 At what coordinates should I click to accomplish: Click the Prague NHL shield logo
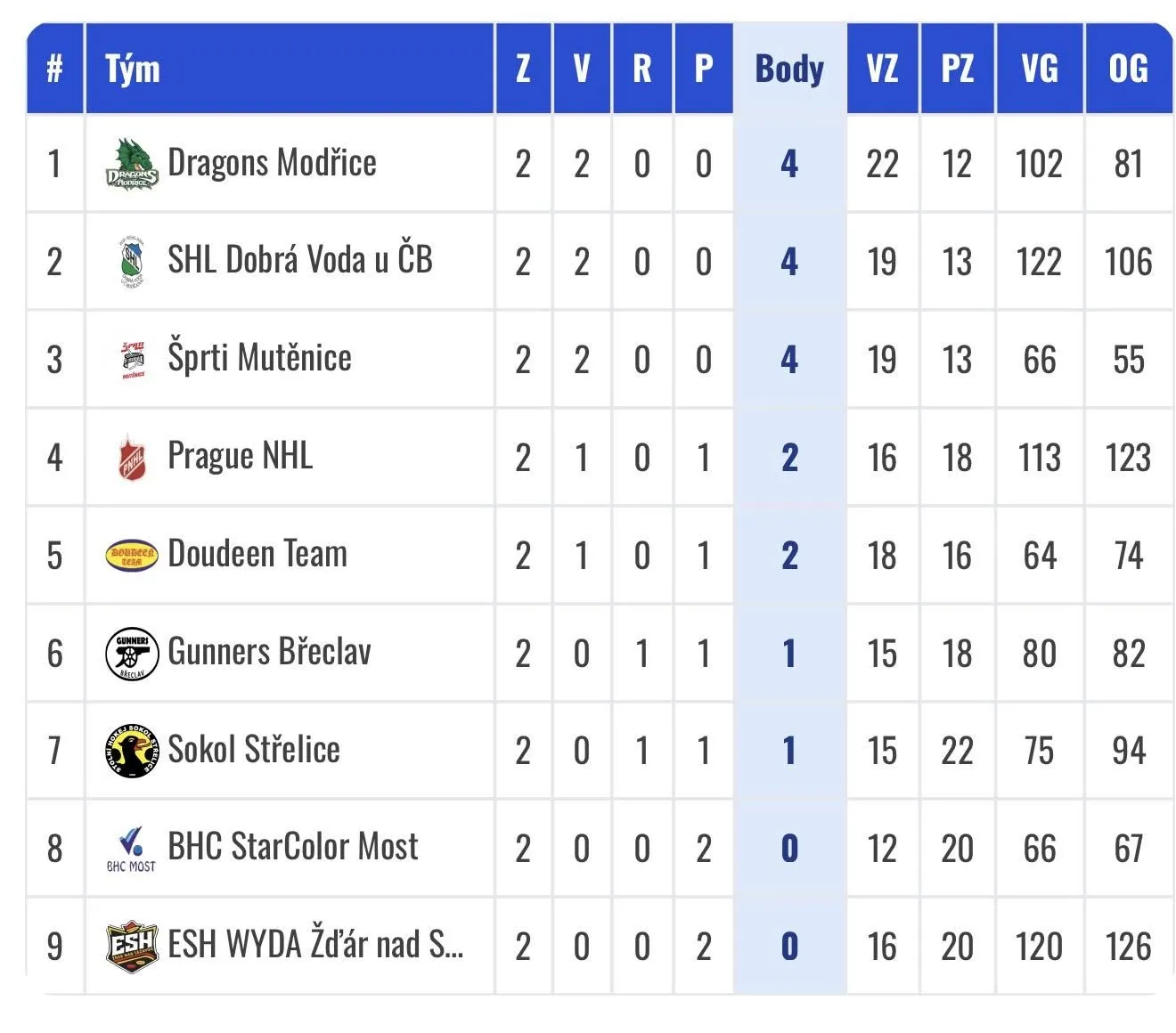coord(132,458)
